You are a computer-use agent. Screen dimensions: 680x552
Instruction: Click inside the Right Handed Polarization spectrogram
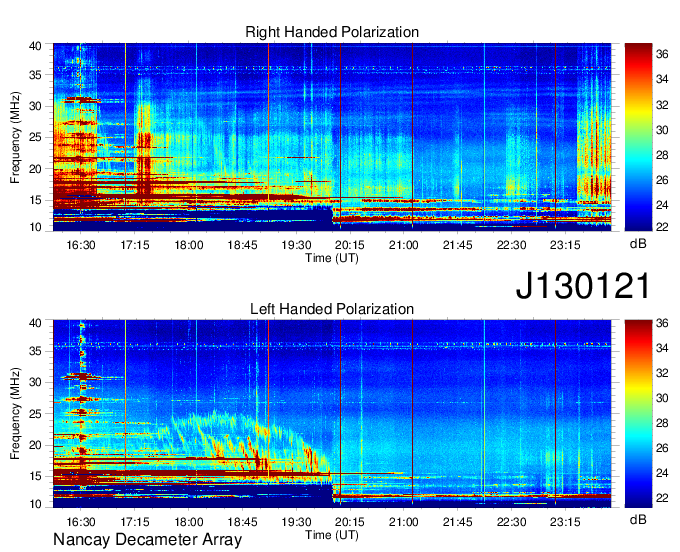pos(332,137)
